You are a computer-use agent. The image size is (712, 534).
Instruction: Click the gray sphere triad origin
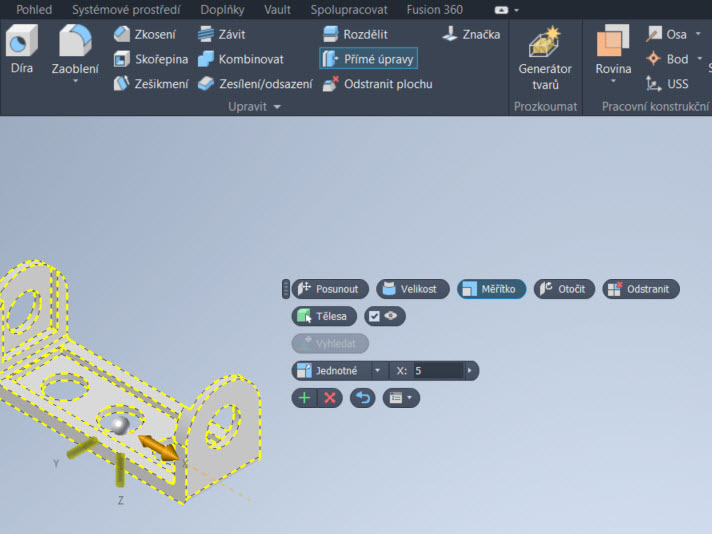coord(120,425)
